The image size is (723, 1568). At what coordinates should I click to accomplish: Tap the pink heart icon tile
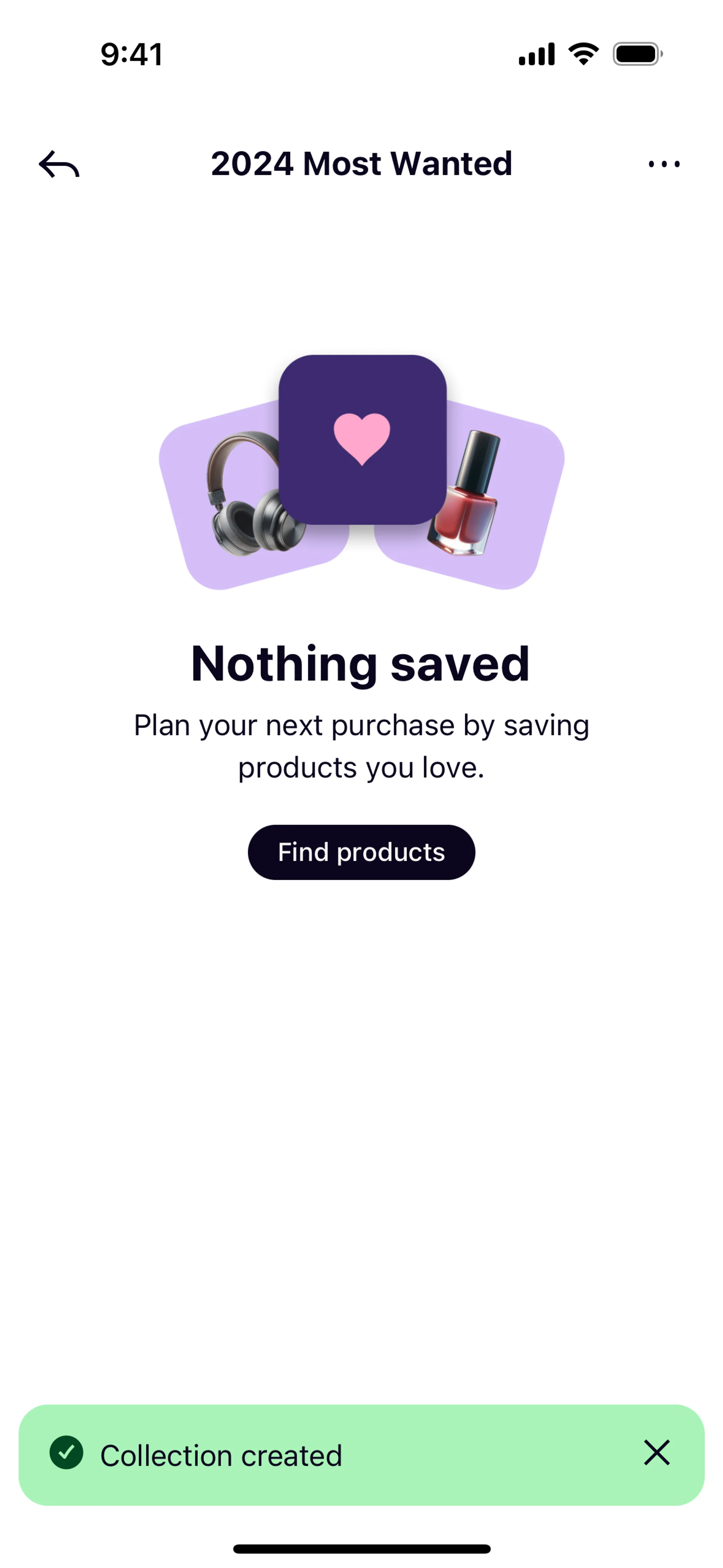362,439
